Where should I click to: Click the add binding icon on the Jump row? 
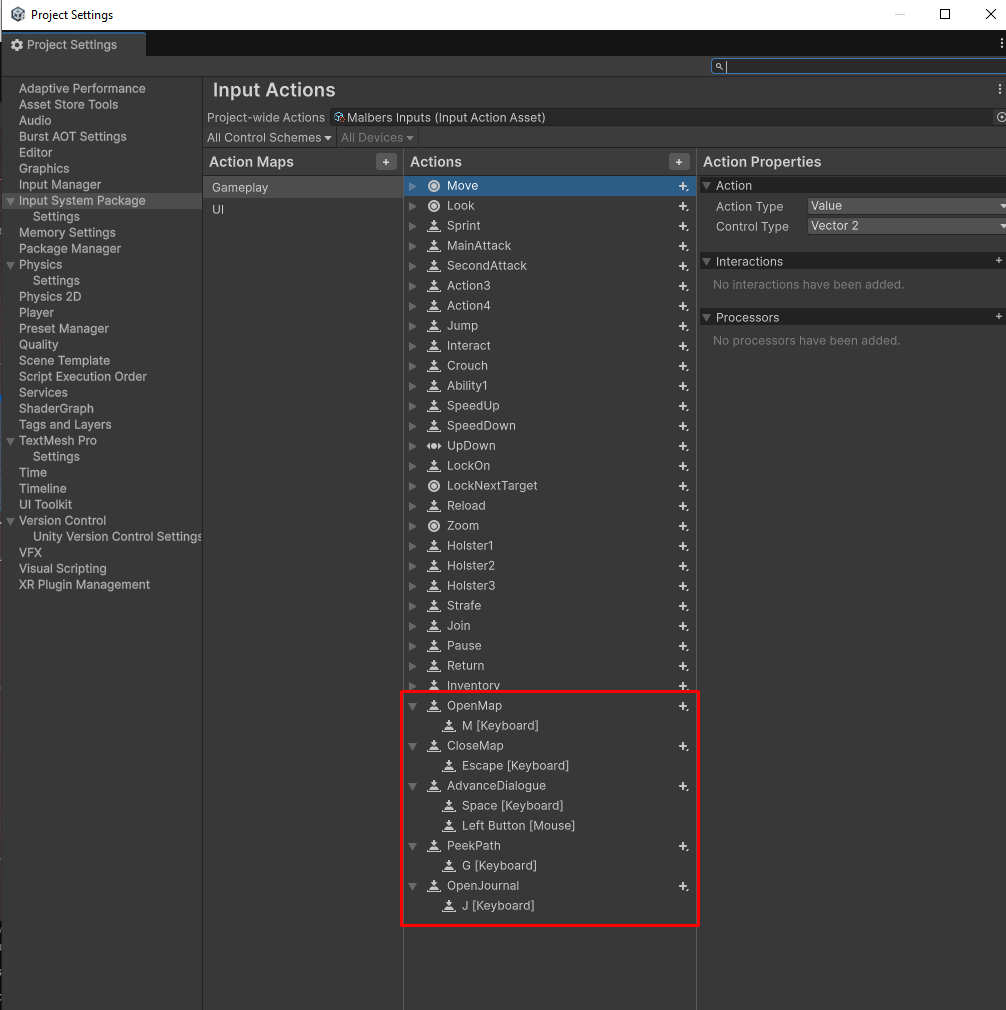click(684, 326)
